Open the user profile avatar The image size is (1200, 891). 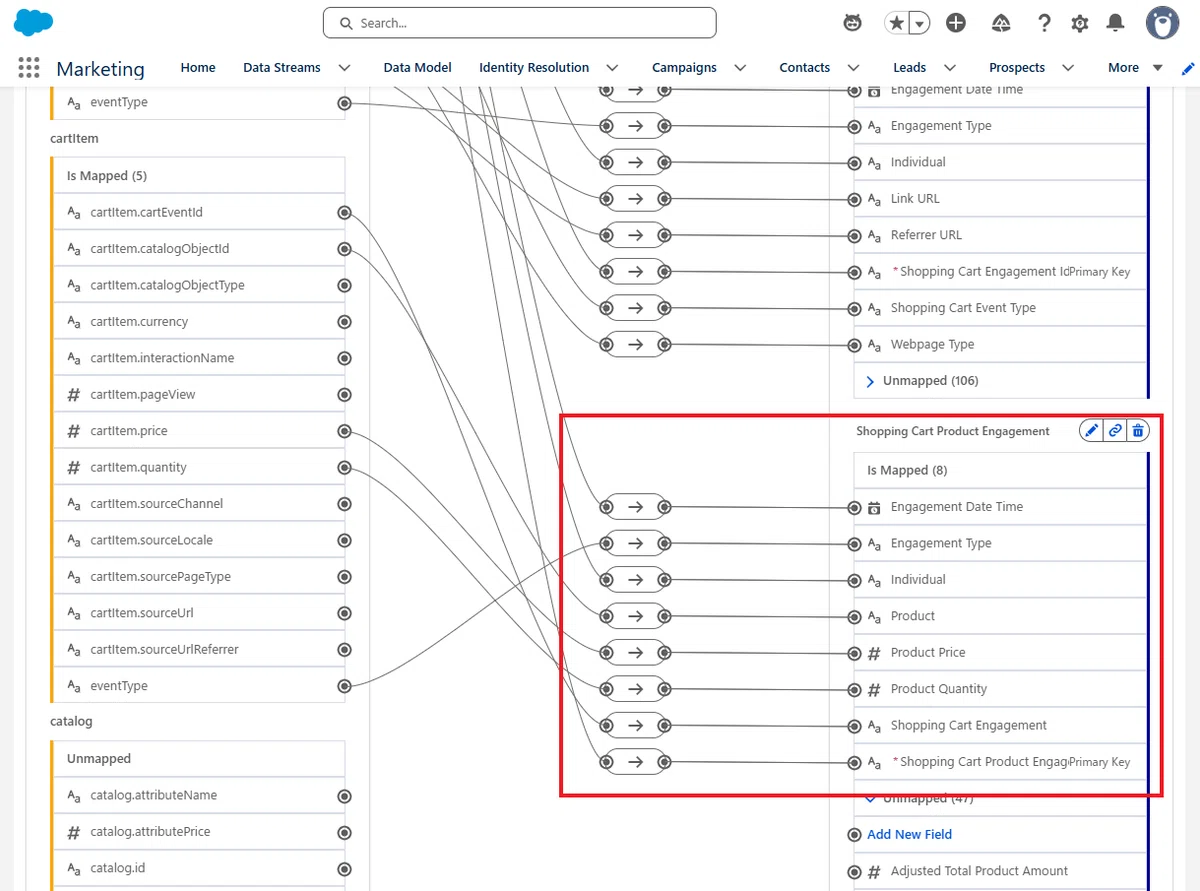pos(1162,23)
